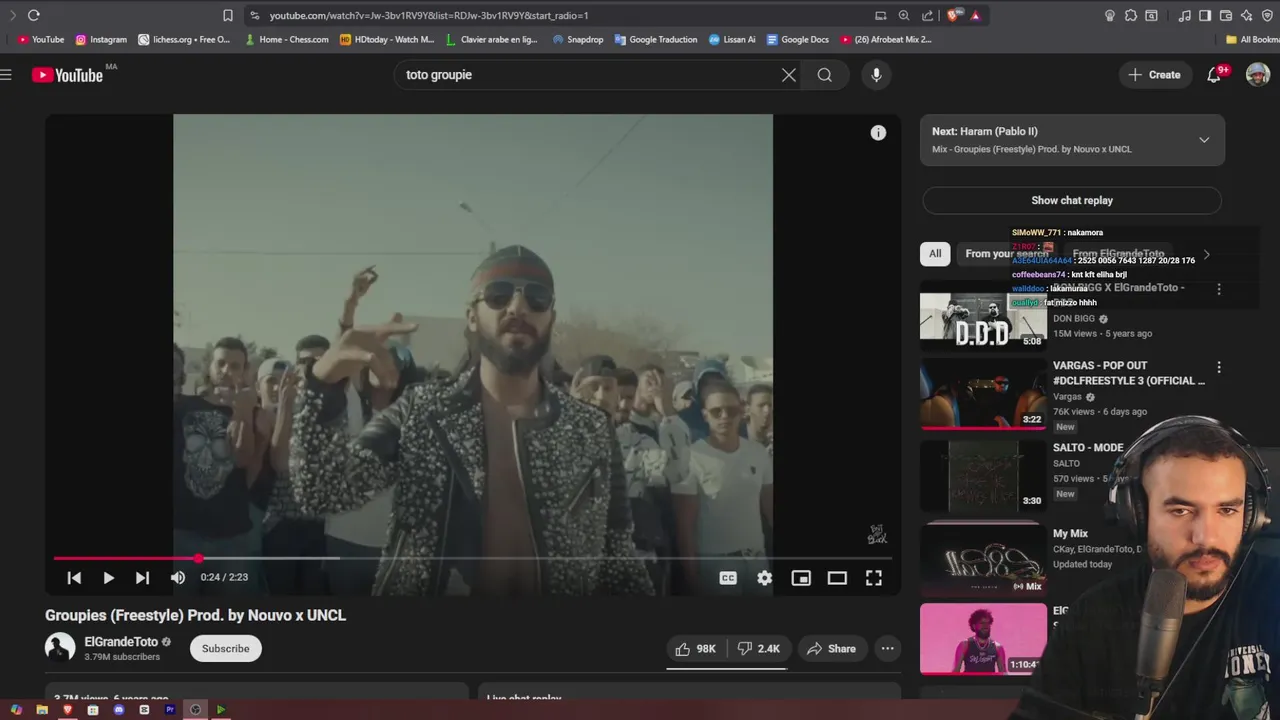Open the music note playlist icon
The image size is (1280, 720).
coord(1185,15)
